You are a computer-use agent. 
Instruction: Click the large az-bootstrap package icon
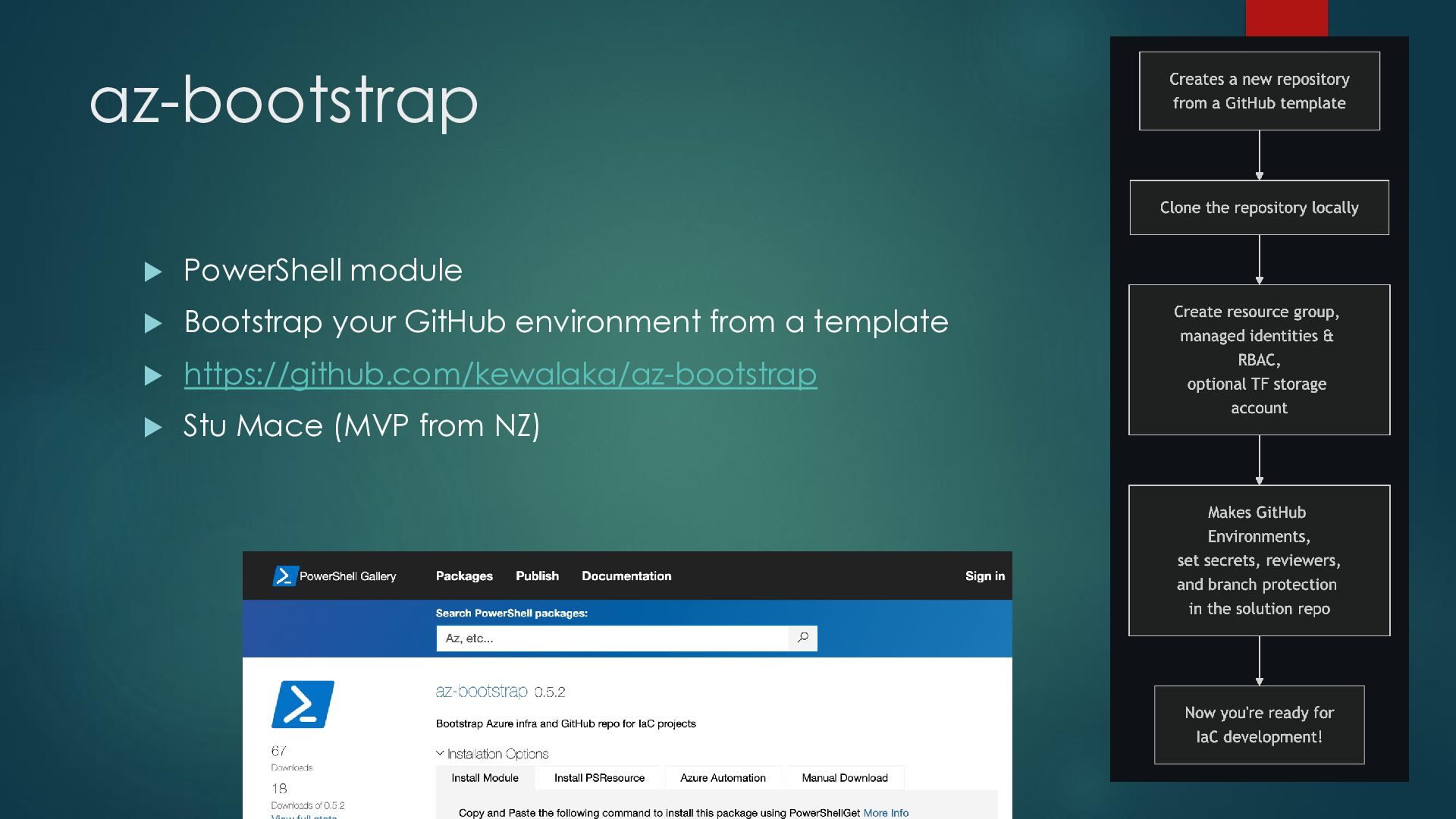click(303, 704)
